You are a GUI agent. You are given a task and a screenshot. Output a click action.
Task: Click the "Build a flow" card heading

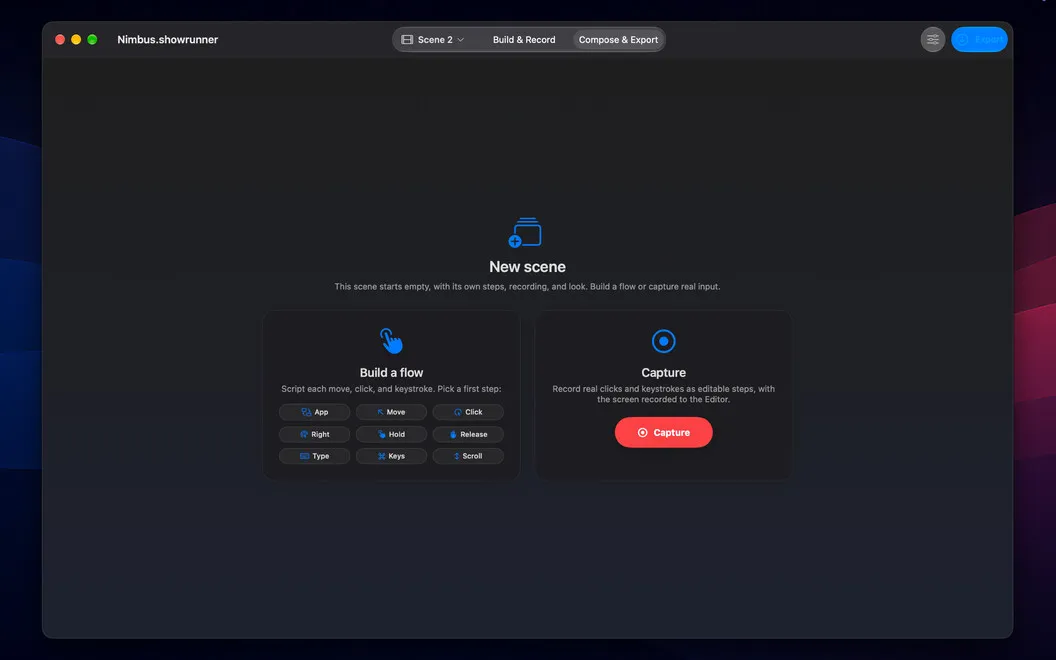click(391, 372)
